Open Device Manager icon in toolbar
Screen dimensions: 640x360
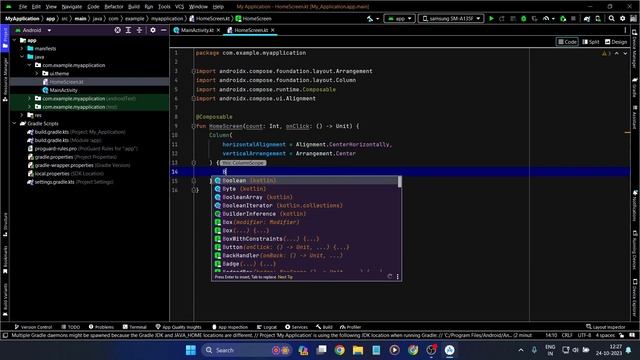(x=598, y=19)
